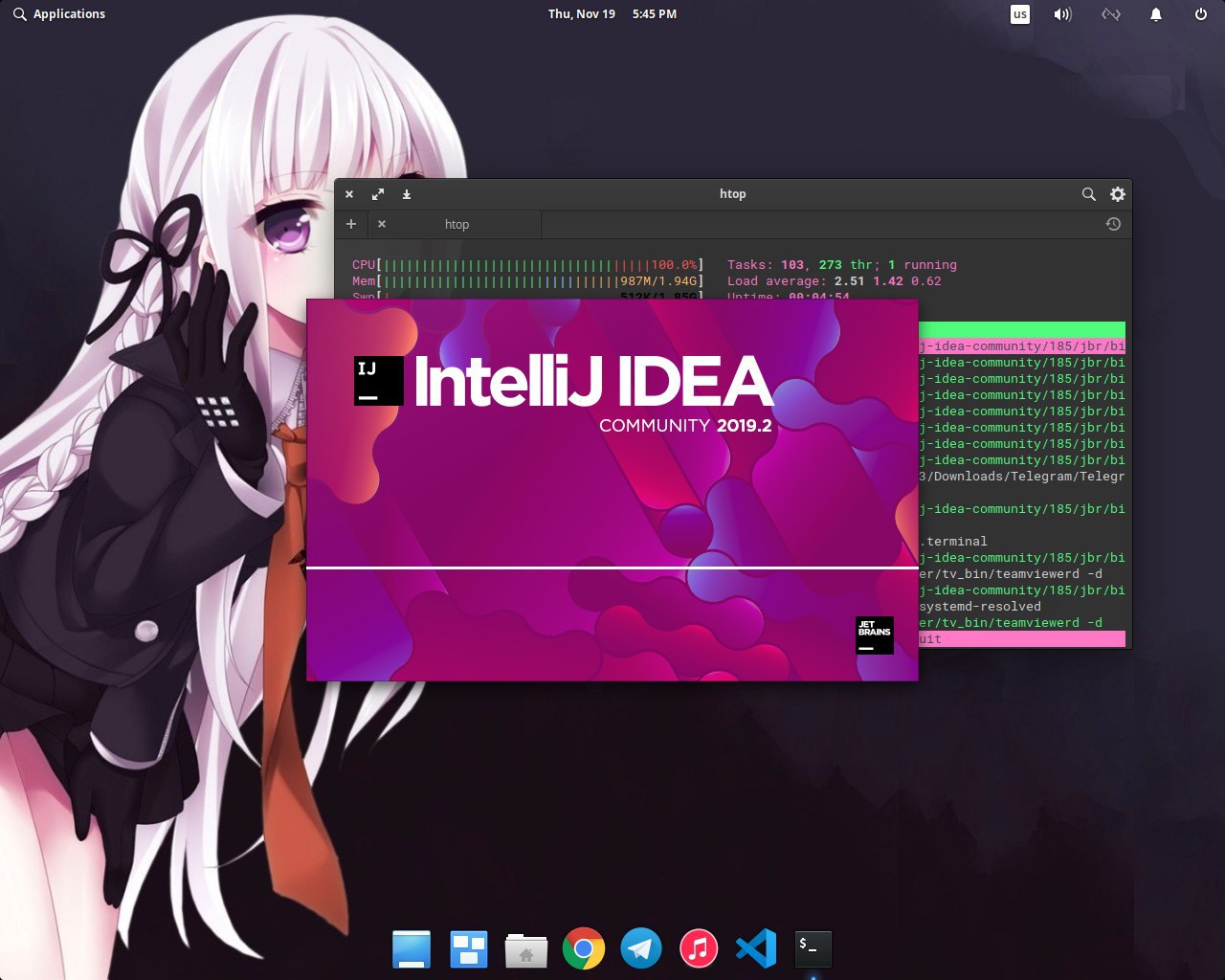This screenshot has height=980, width=1225.
Task: Open the date and time indicator
Action: 612,14
